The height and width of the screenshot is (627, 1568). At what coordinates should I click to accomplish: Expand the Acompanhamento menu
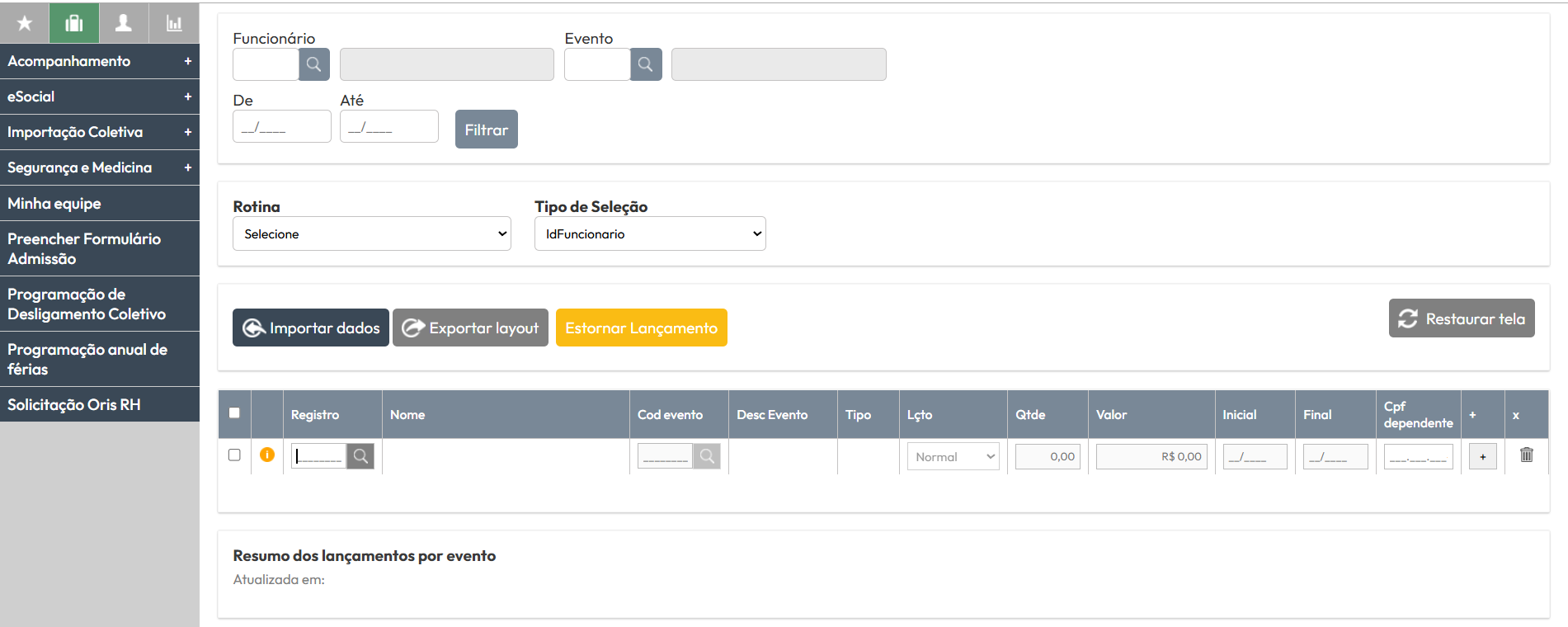point(100,61)
